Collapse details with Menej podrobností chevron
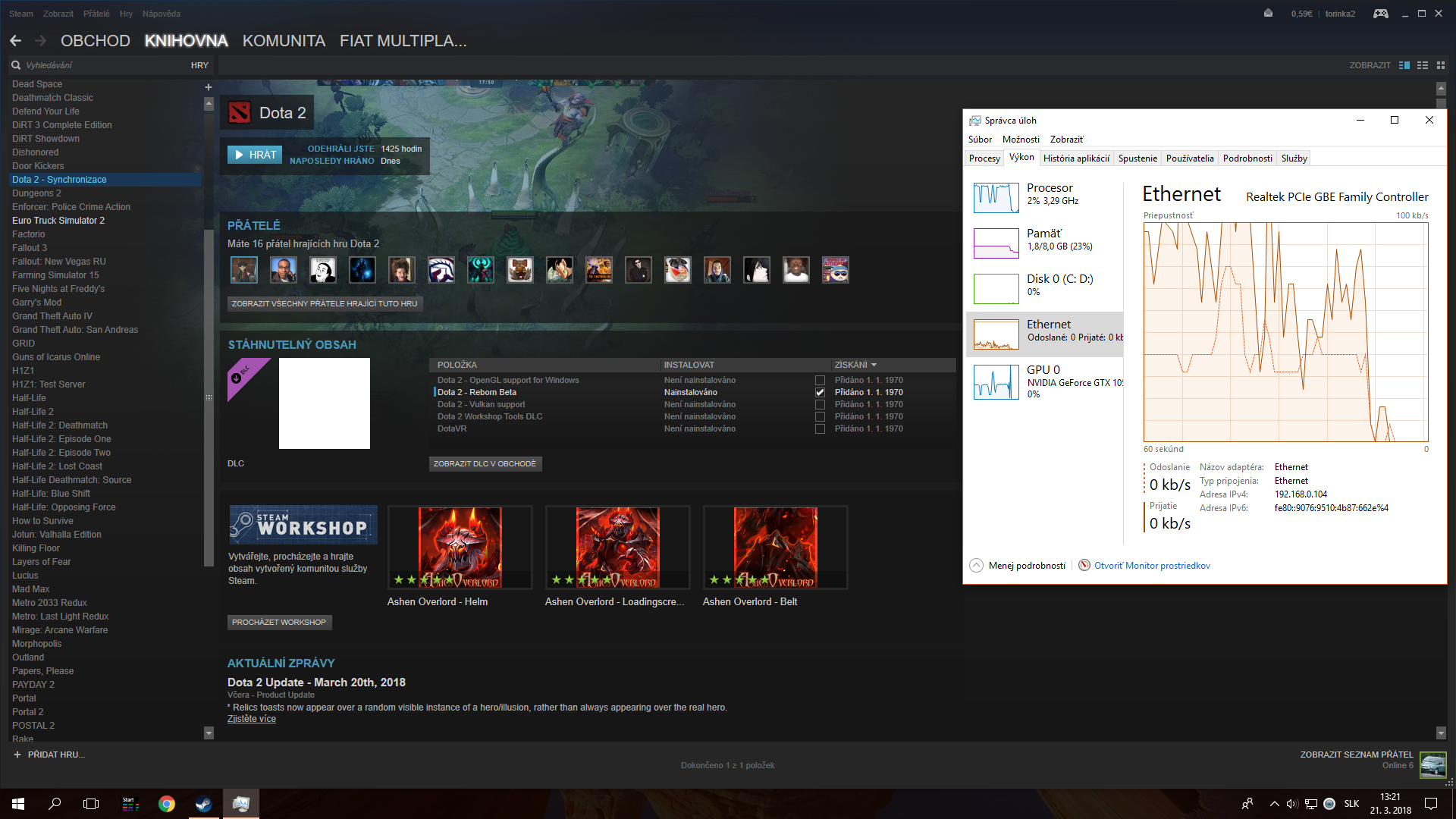Screen dimensions: 1456x819 point(976,566)
